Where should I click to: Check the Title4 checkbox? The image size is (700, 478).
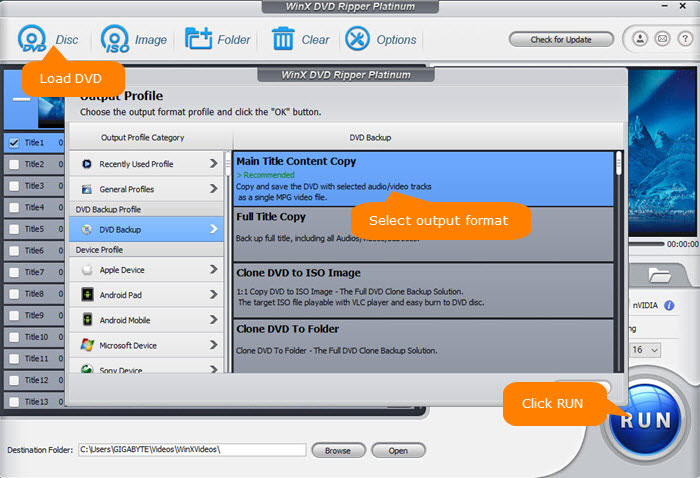[14, 207]
